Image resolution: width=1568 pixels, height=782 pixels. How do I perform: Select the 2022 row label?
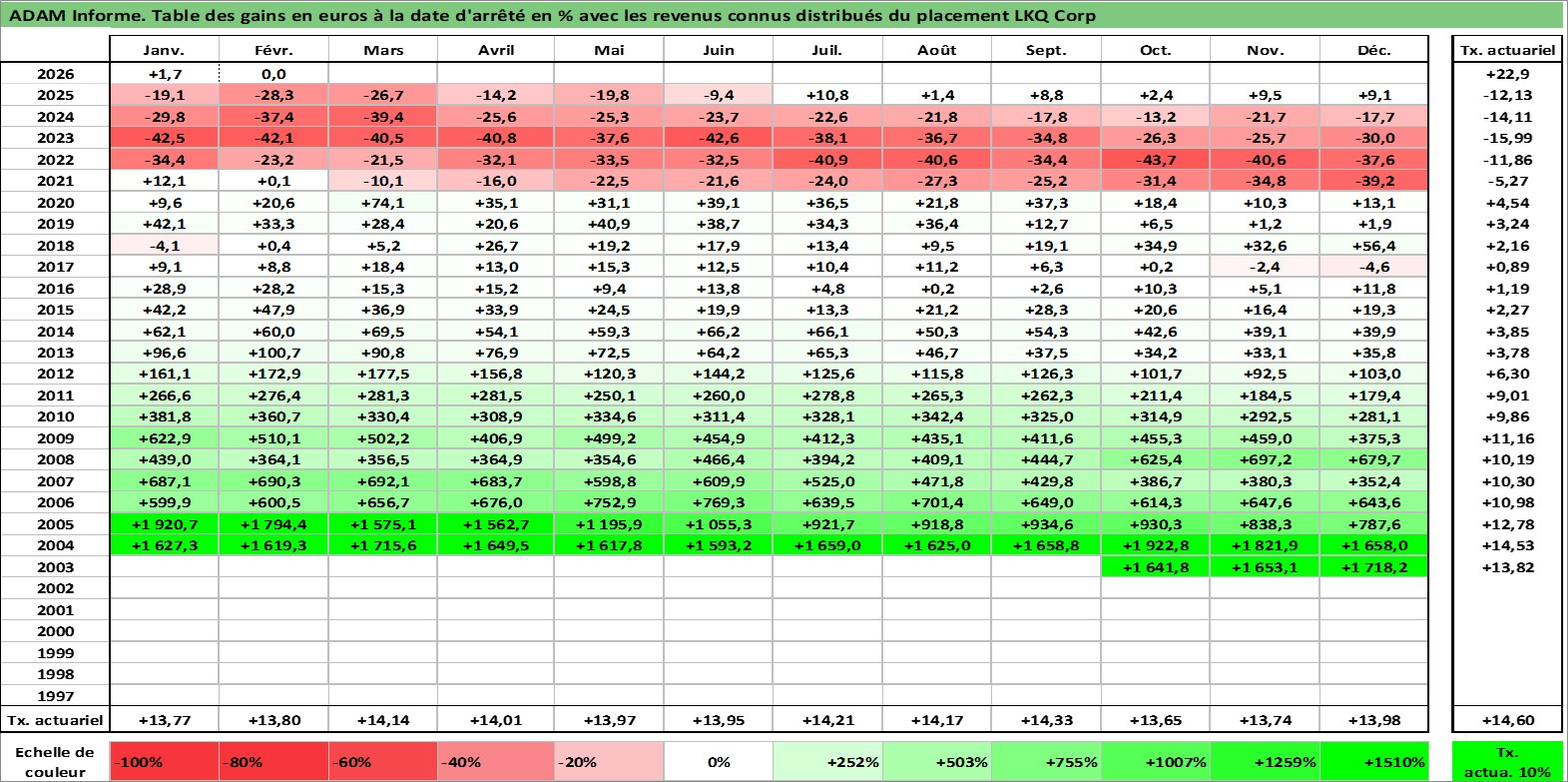point(55,160)
